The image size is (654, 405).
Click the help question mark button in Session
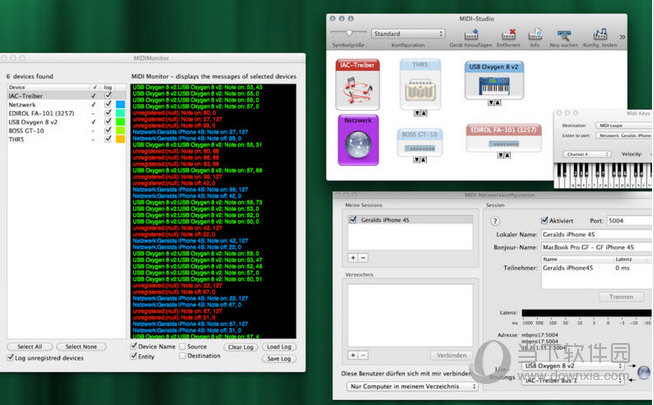point(495,221)
